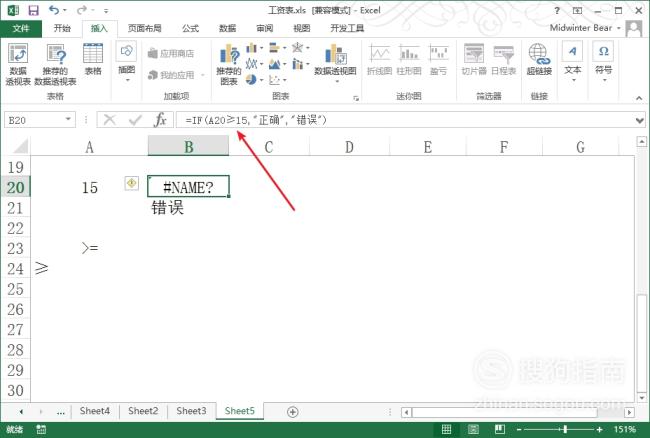The image size is (650, 438).
Task: Click the zoom slider handle
Action: tap(565, 429)
